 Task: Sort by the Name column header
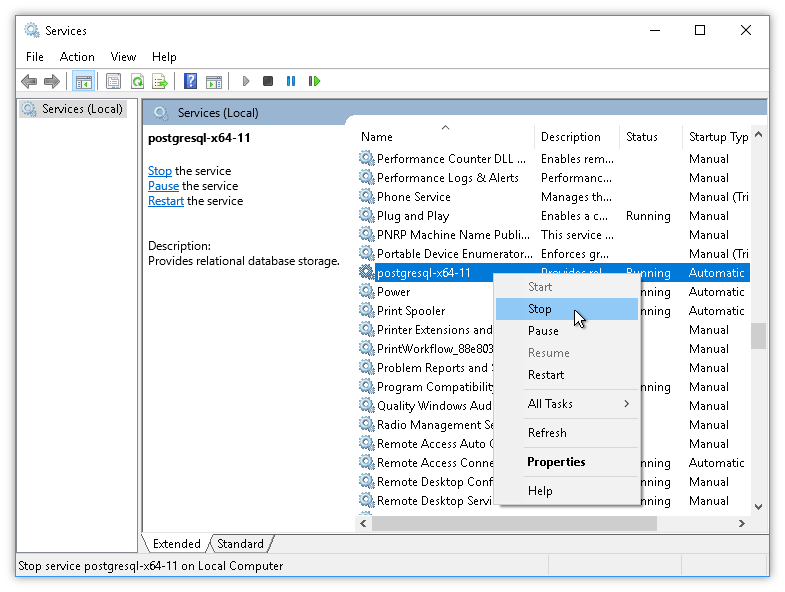click(x=446, y=137)
